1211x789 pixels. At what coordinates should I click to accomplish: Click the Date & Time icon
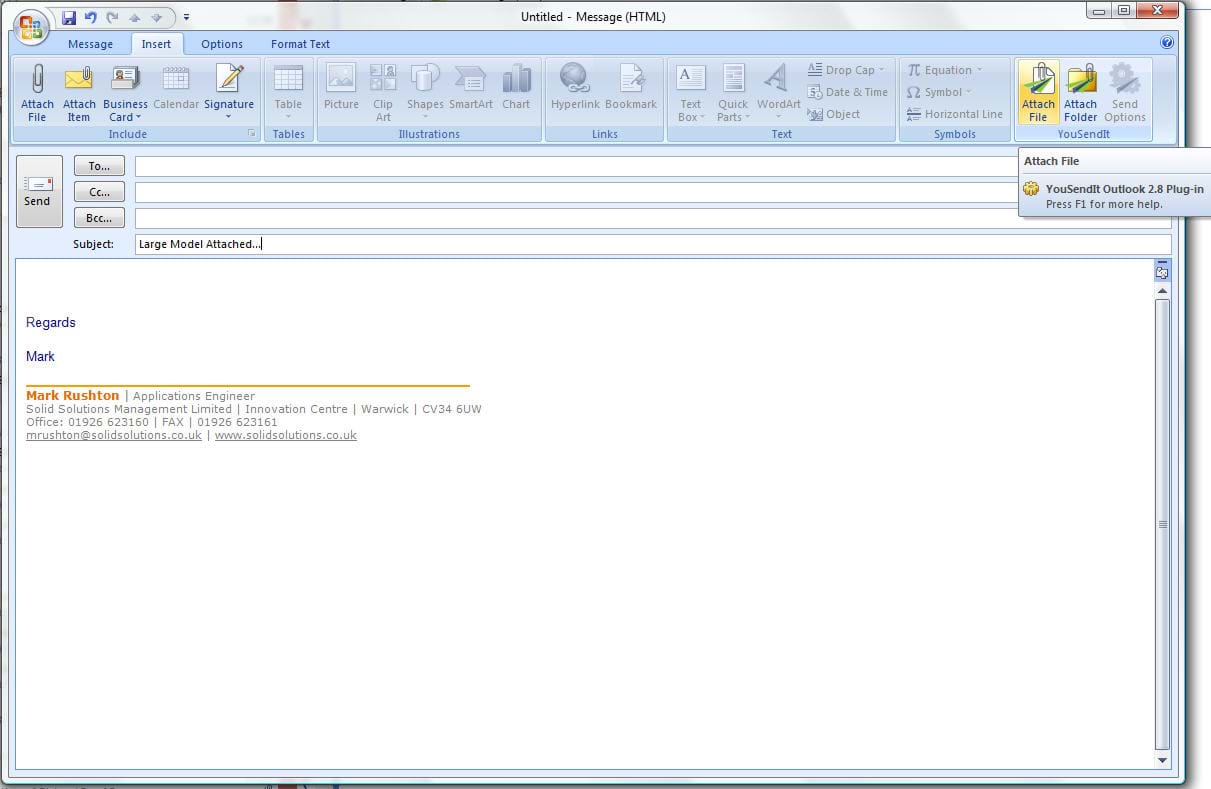coord(847,91)
